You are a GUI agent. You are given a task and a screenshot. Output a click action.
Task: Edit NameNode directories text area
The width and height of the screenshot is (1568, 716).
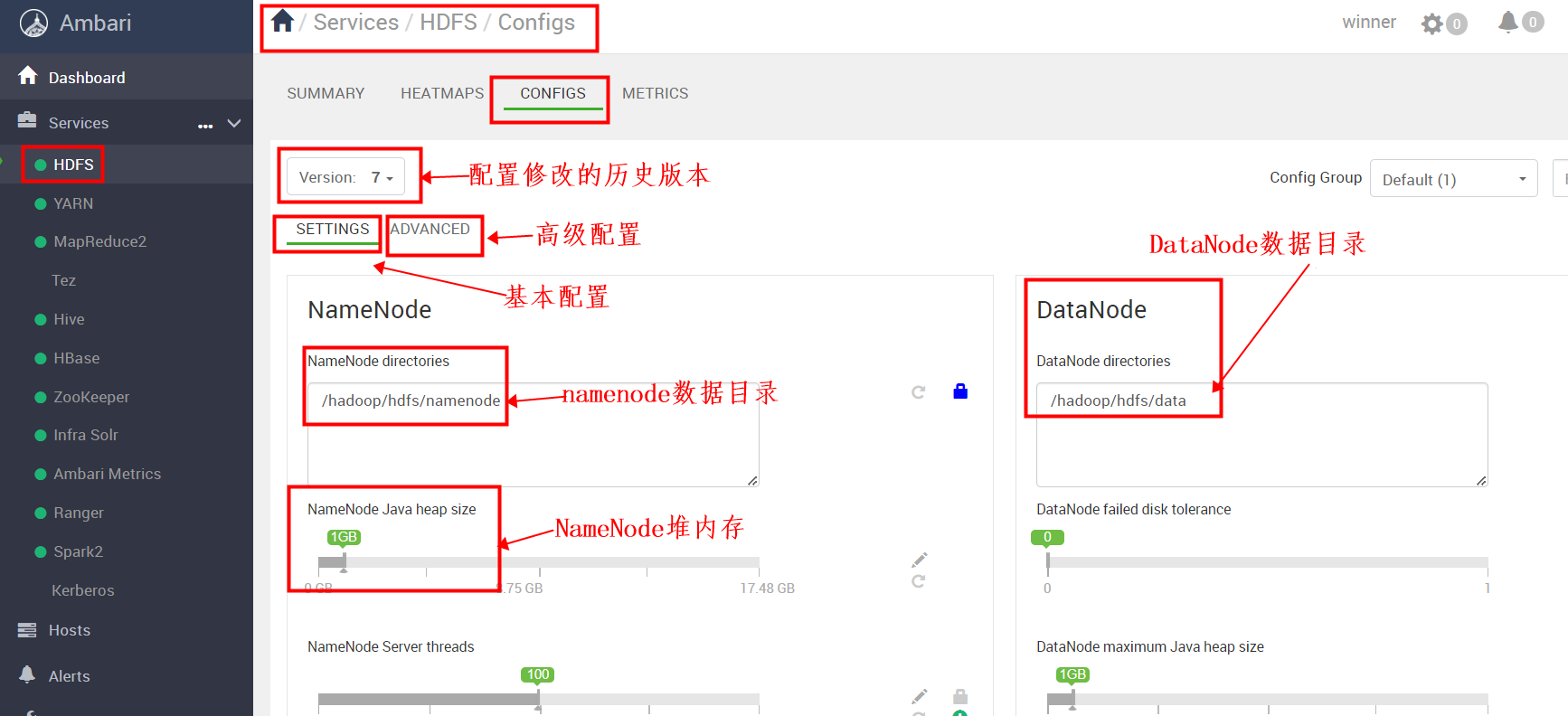tap(533, 435)
